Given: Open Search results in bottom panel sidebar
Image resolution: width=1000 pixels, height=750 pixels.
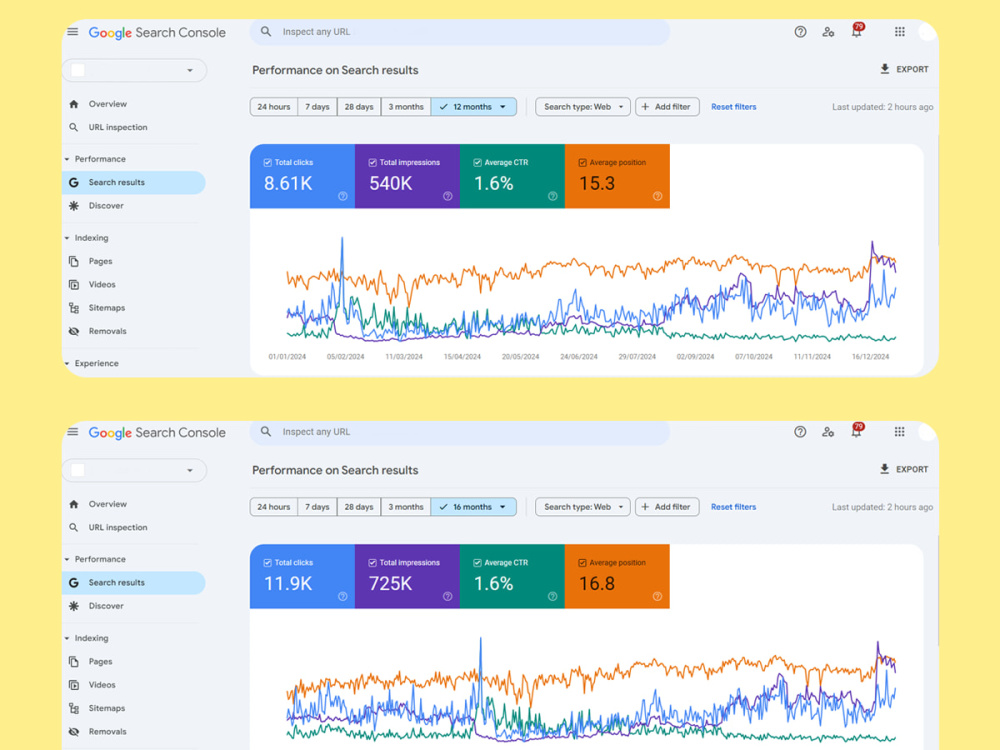Looking at the screenshot, I should (133, 583).
